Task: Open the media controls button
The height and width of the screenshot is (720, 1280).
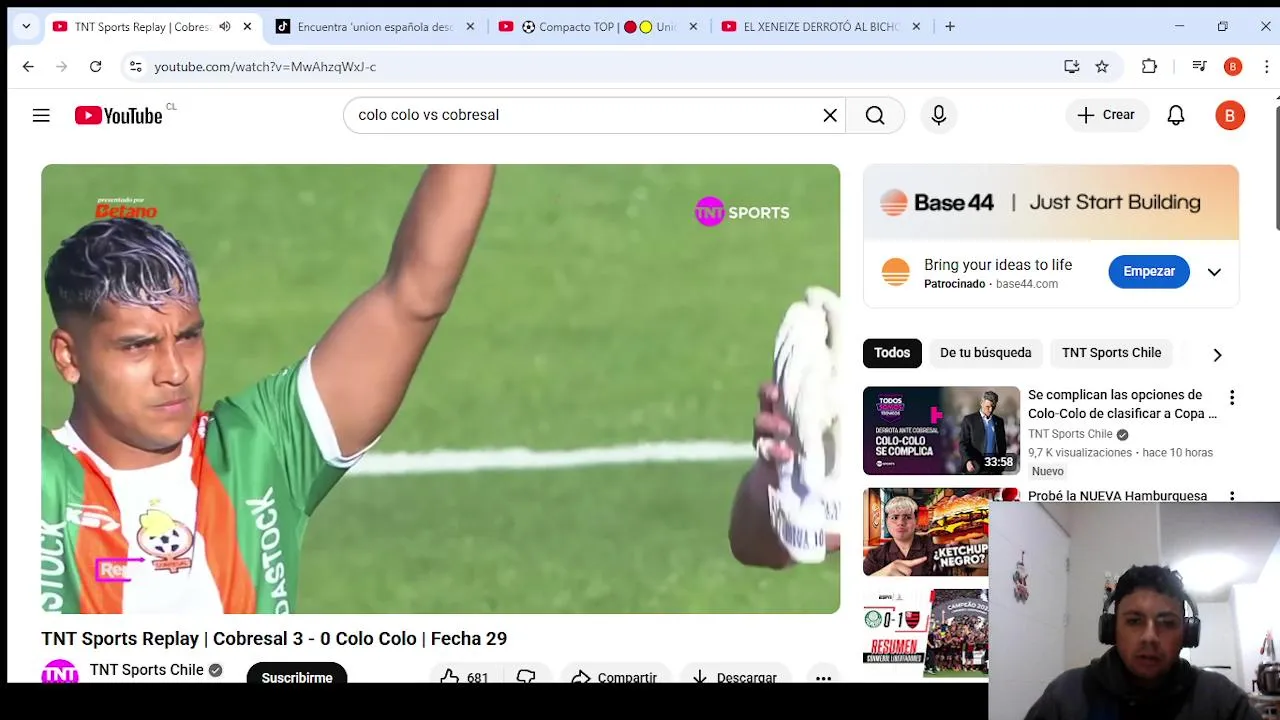Action: 1199,67
